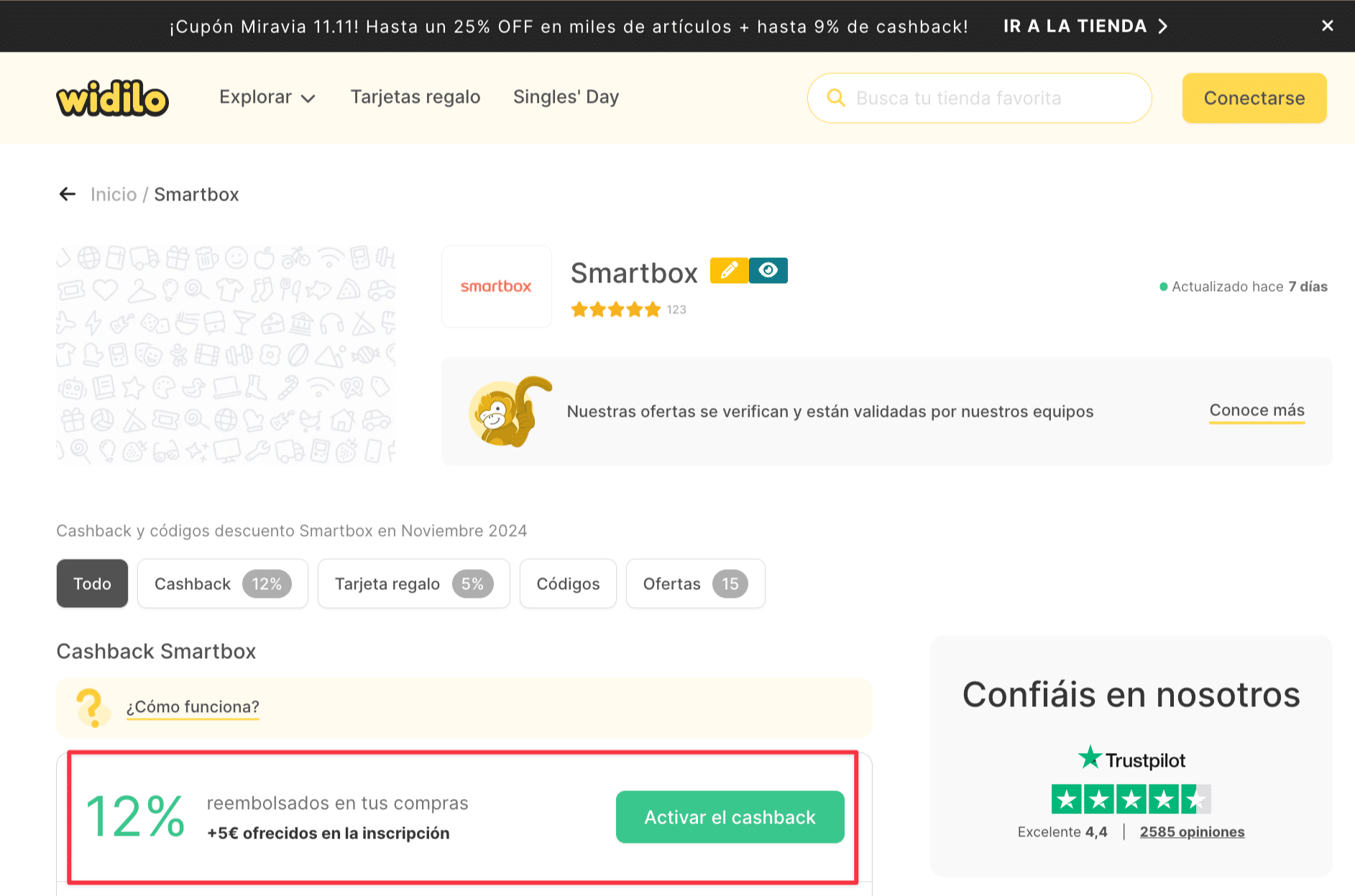Viewport: 1355px width, 896px height.
Task: Switch to the Códigos tab
Action: [x=568, y=583]
